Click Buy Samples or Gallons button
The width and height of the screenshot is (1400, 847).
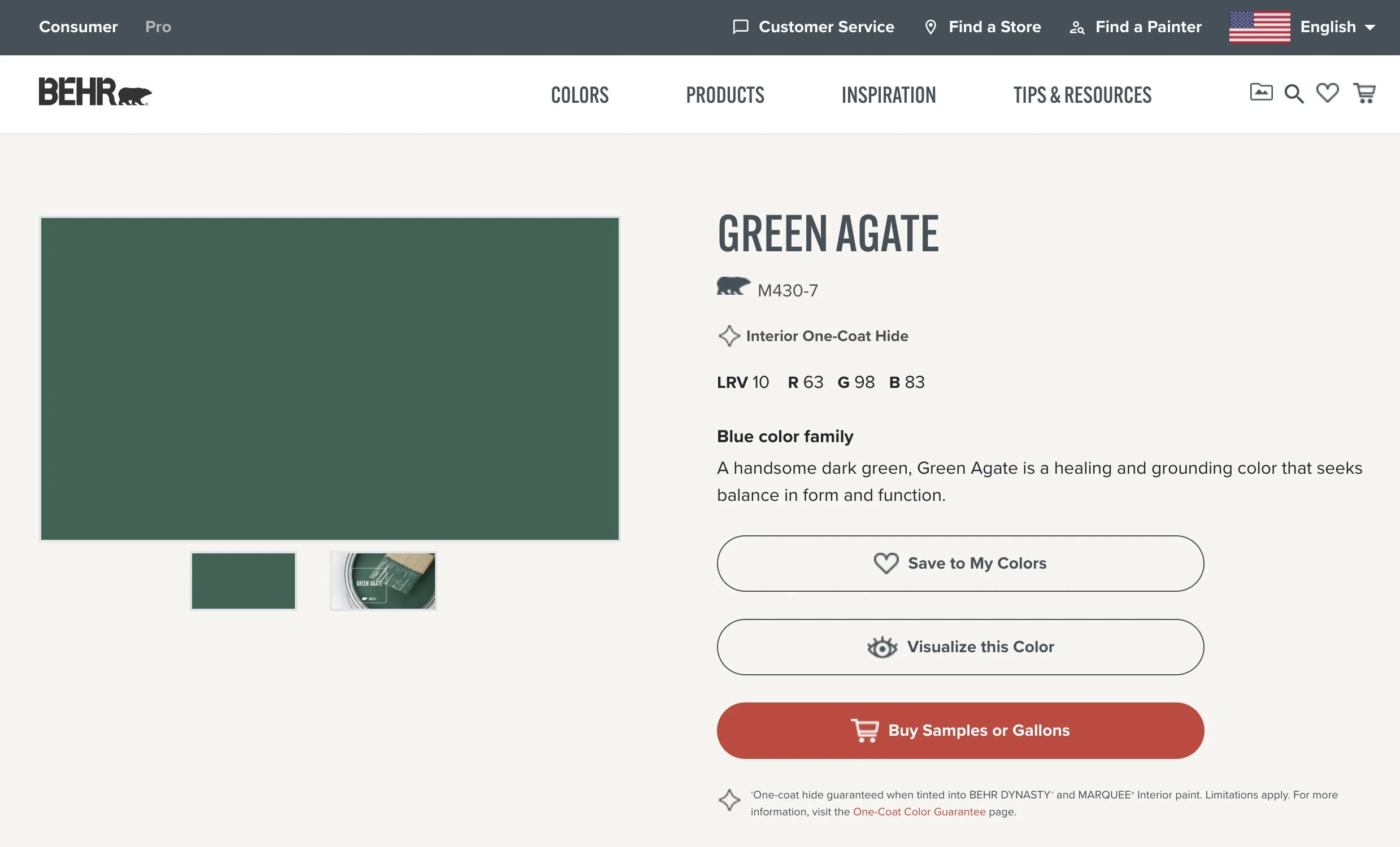coord(960,730)
